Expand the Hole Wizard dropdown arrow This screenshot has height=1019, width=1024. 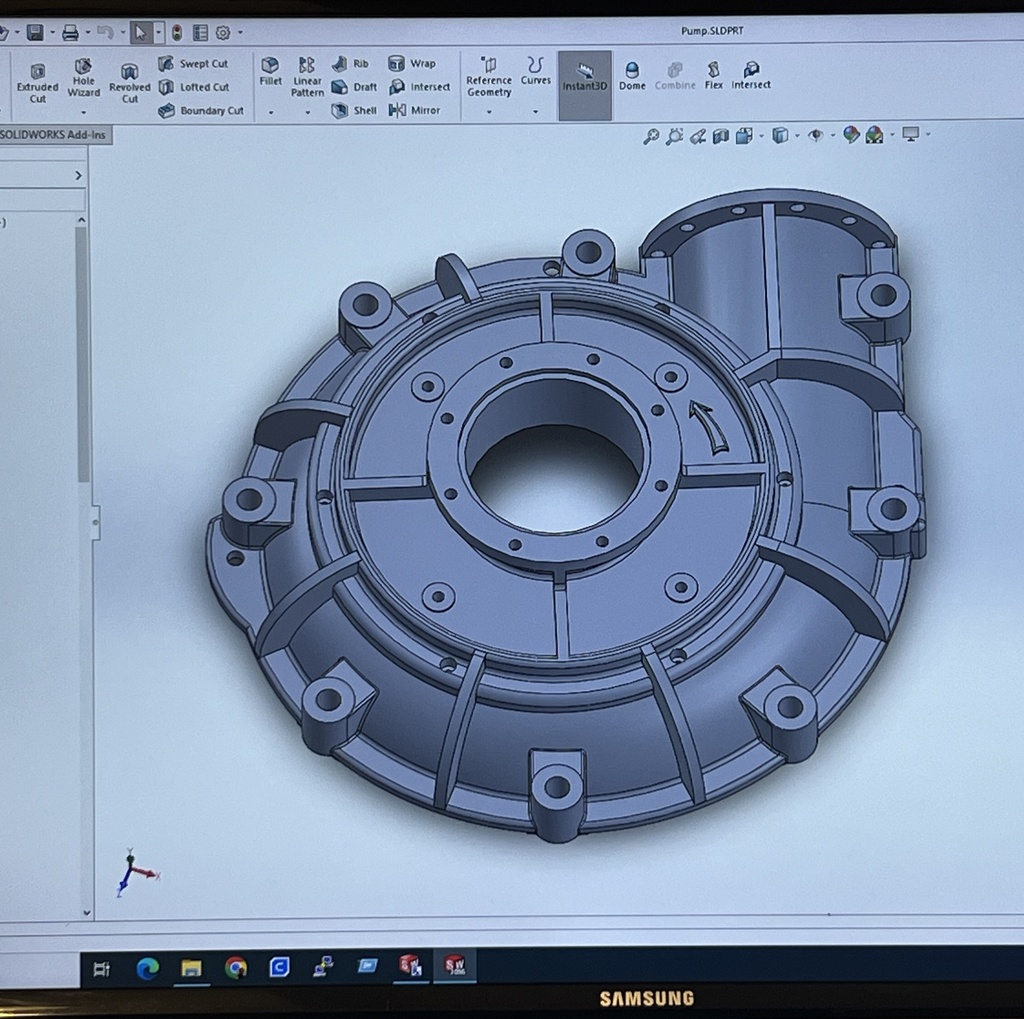coord(83,113)
